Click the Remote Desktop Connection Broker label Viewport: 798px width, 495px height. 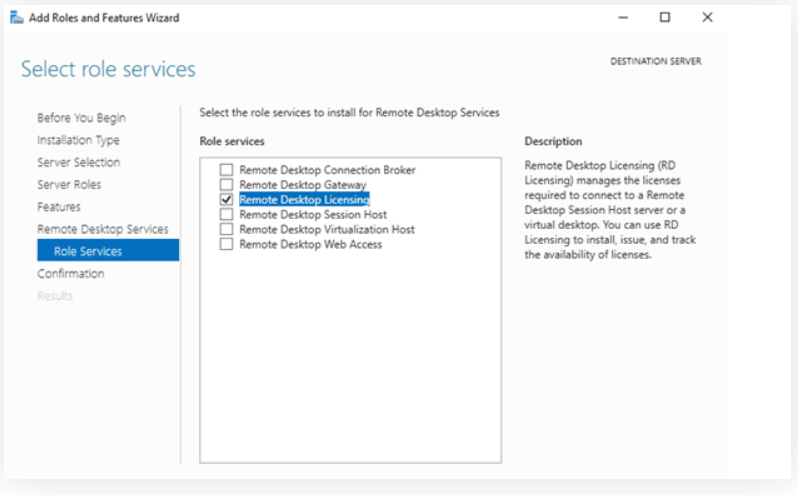(x=327, y=170)
